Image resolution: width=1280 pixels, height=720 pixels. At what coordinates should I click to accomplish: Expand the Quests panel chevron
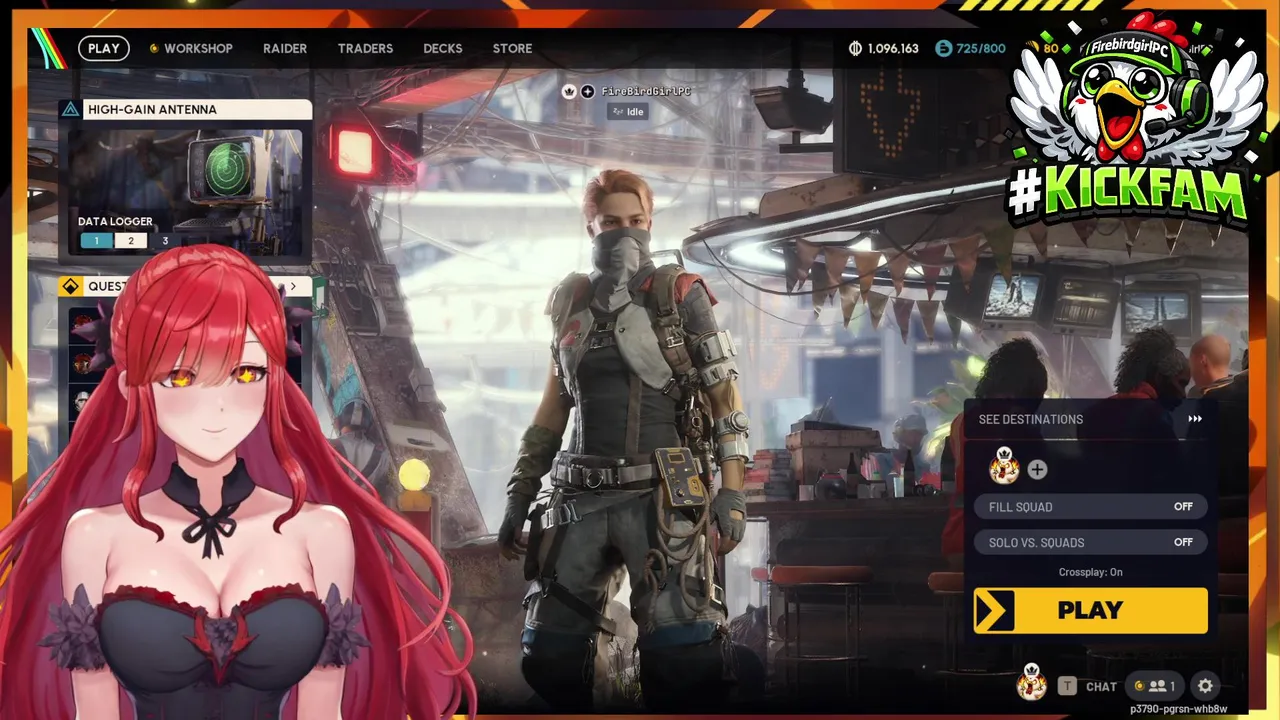(x=292, y=286)
